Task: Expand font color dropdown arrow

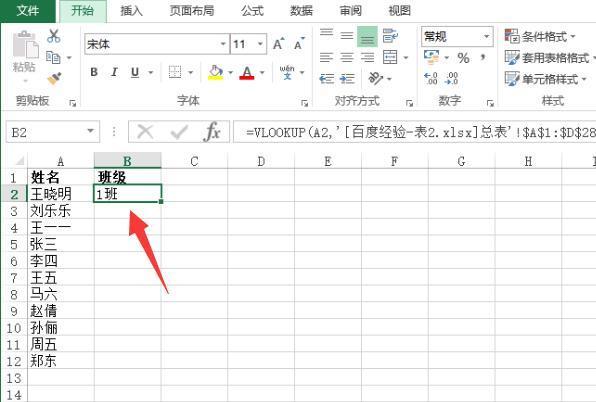Action: tap(262, 72)
